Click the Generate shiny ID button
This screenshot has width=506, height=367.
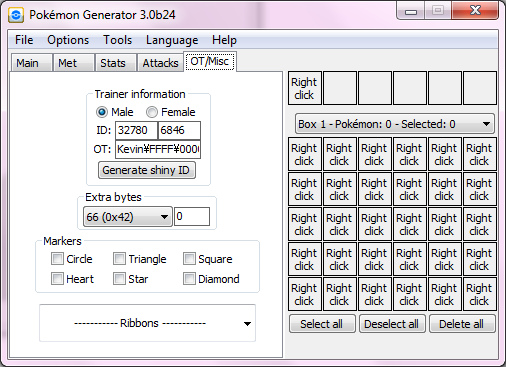(147, 170)
